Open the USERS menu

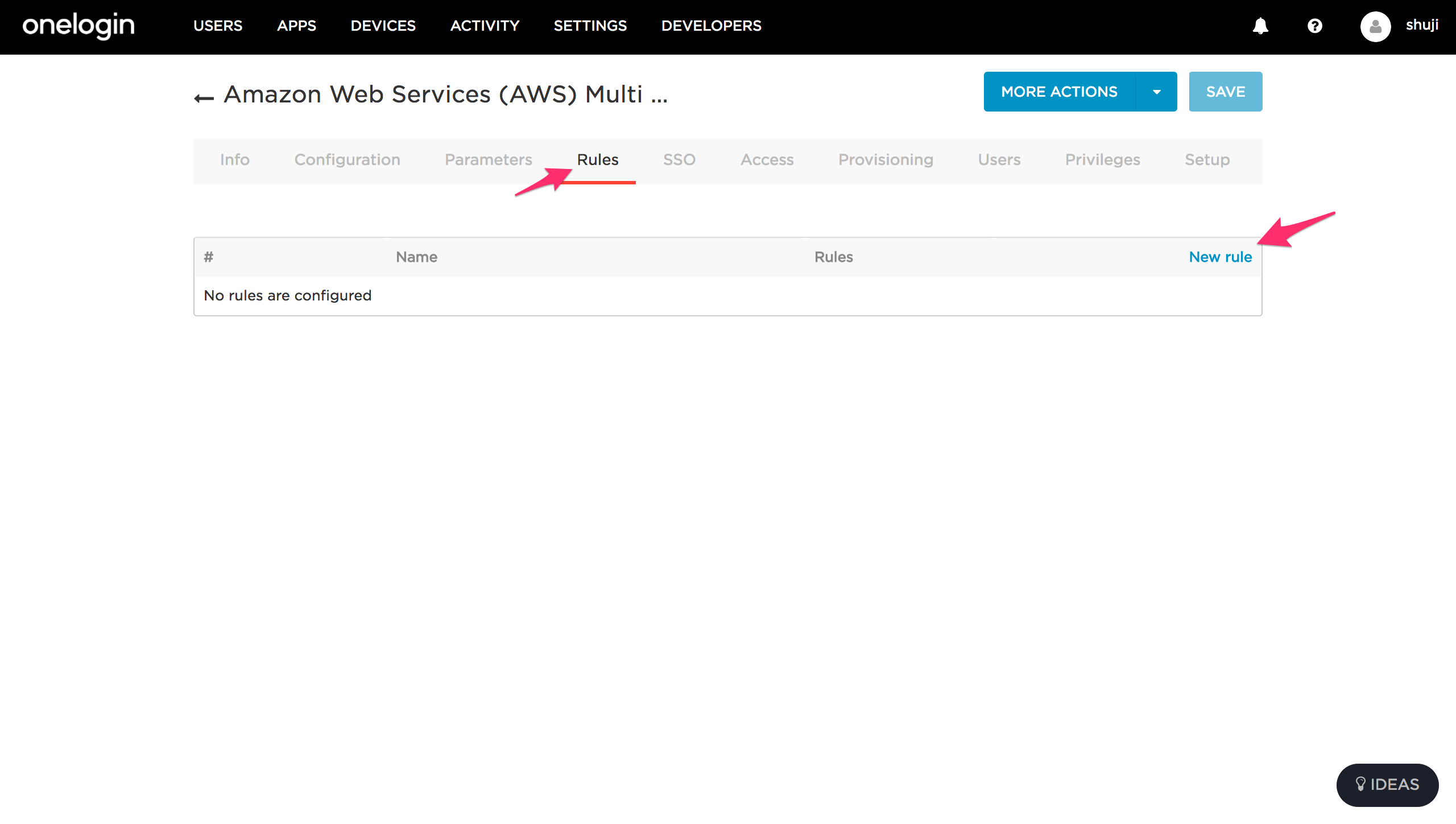[x=218, y=26]
